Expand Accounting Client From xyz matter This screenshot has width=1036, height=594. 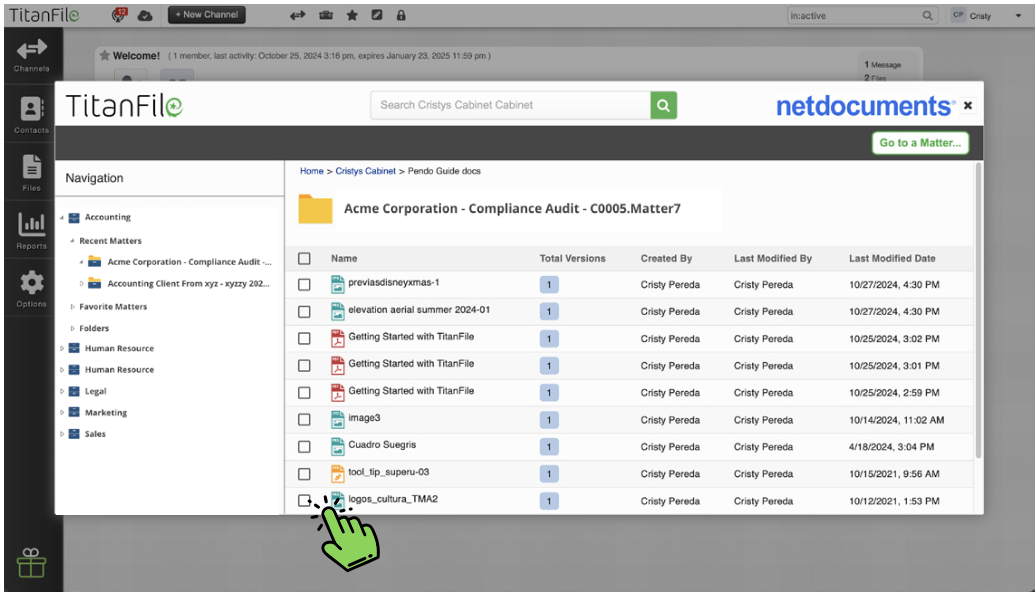coord(82,283)
